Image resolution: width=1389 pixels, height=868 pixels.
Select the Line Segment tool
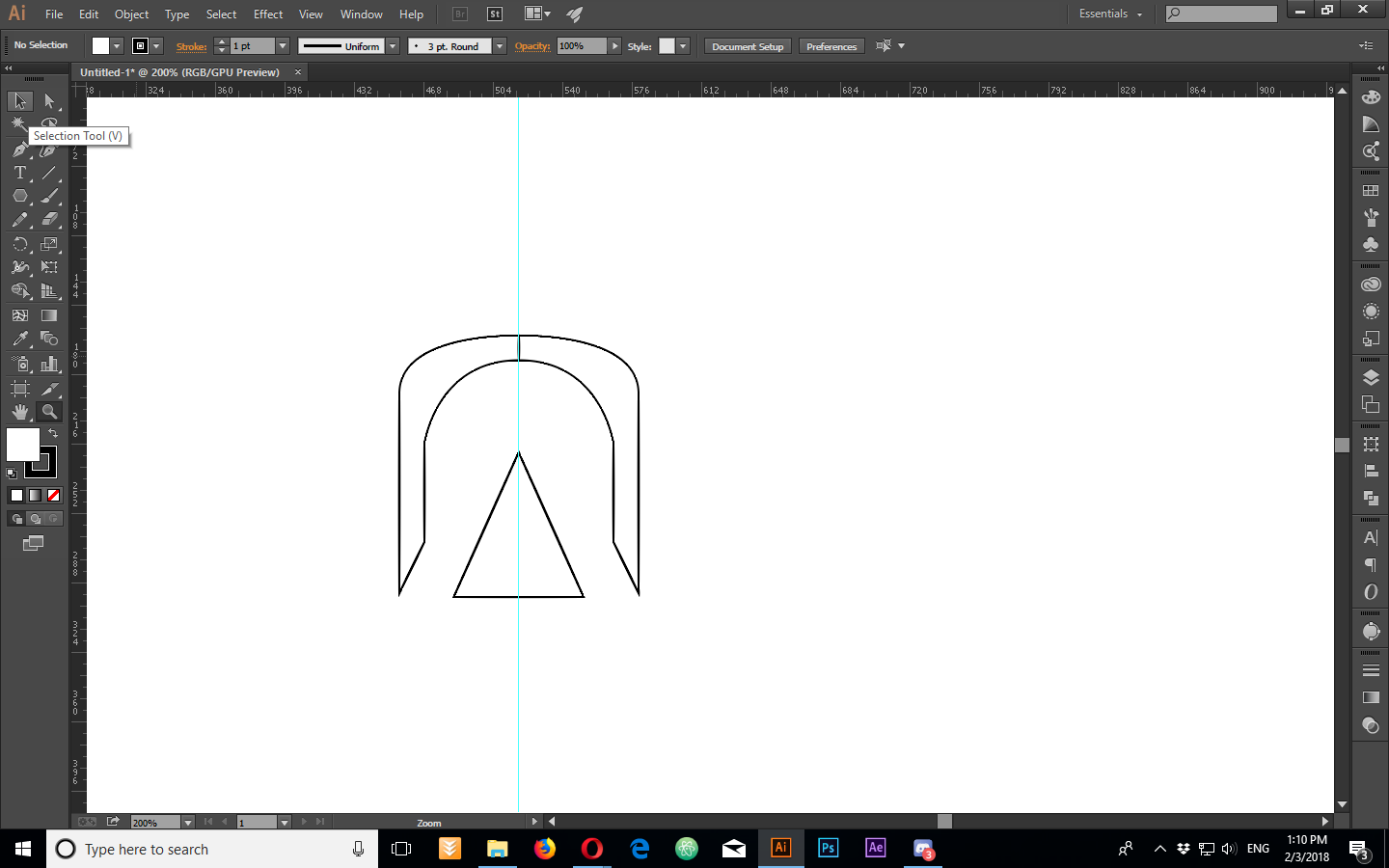(49, 173)
